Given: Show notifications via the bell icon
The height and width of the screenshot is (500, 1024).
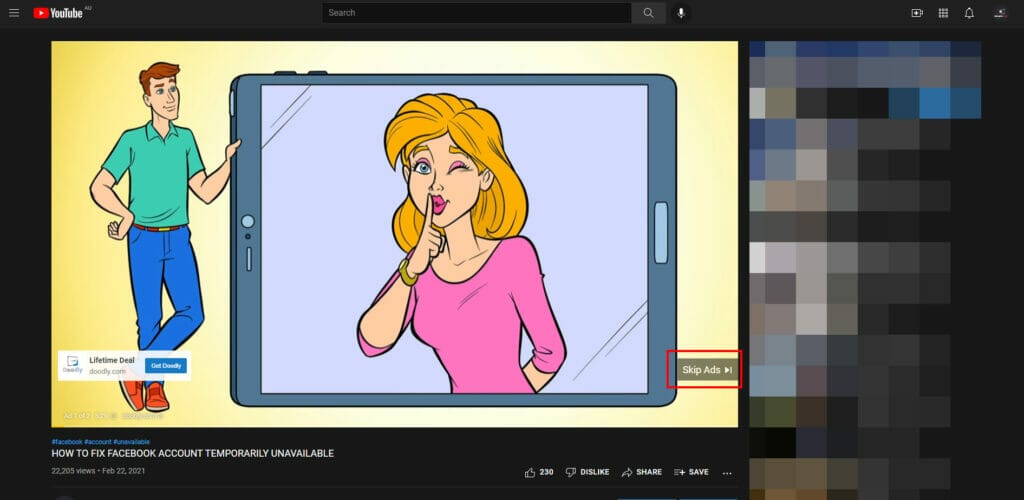Looking at the screenshot, I should tap(969, 12).
